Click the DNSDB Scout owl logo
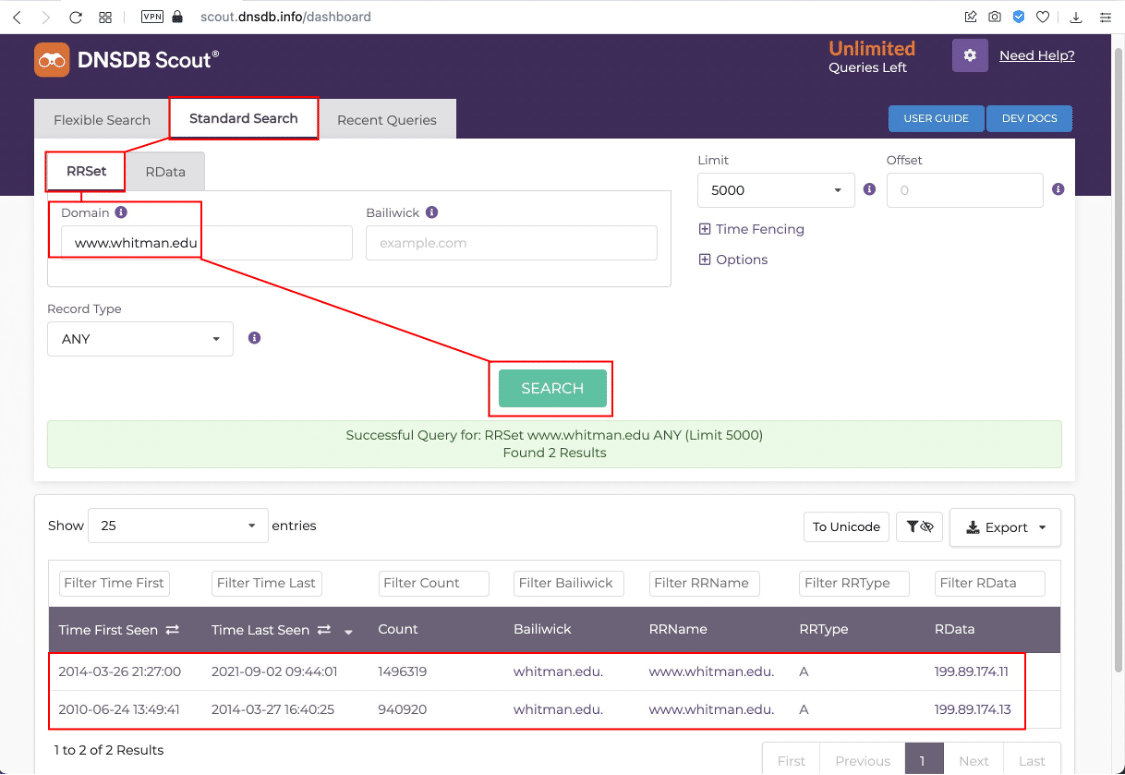1125x775 pixels. point(49,59)
